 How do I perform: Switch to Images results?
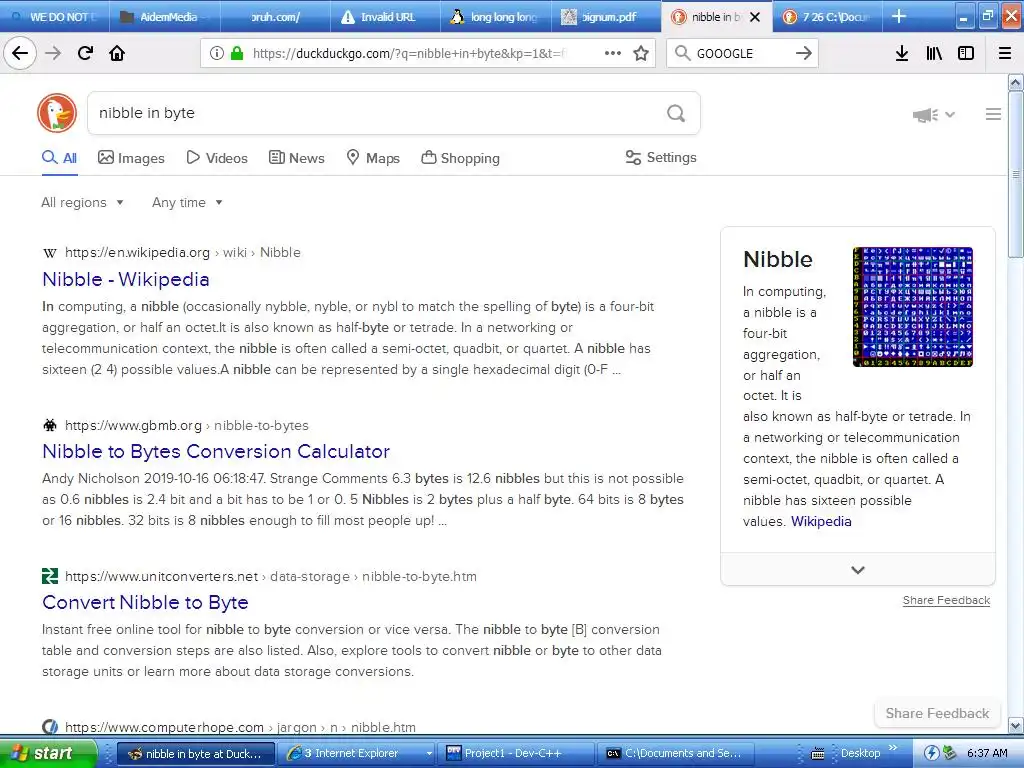131,158
